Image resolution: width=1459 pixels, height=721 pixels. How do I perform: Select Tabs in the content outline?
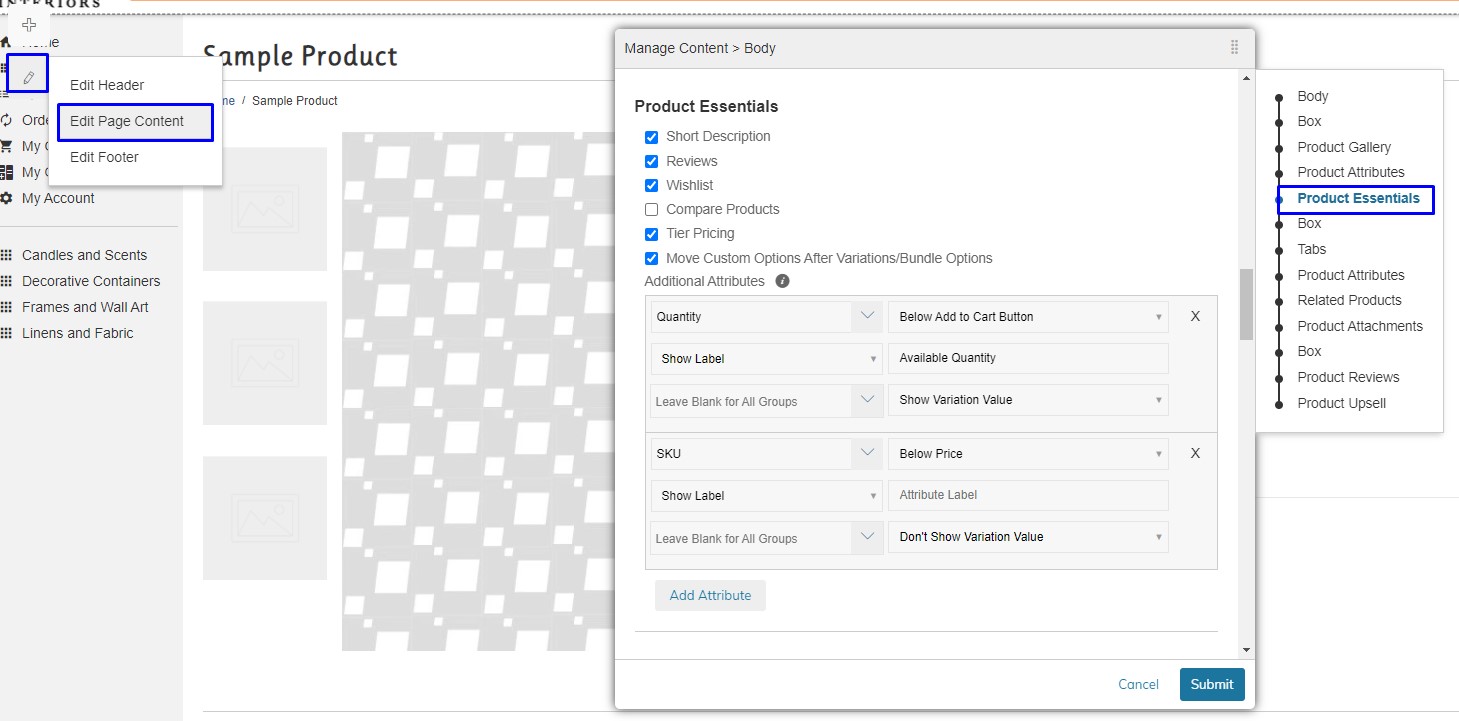tap(1312, 249)
